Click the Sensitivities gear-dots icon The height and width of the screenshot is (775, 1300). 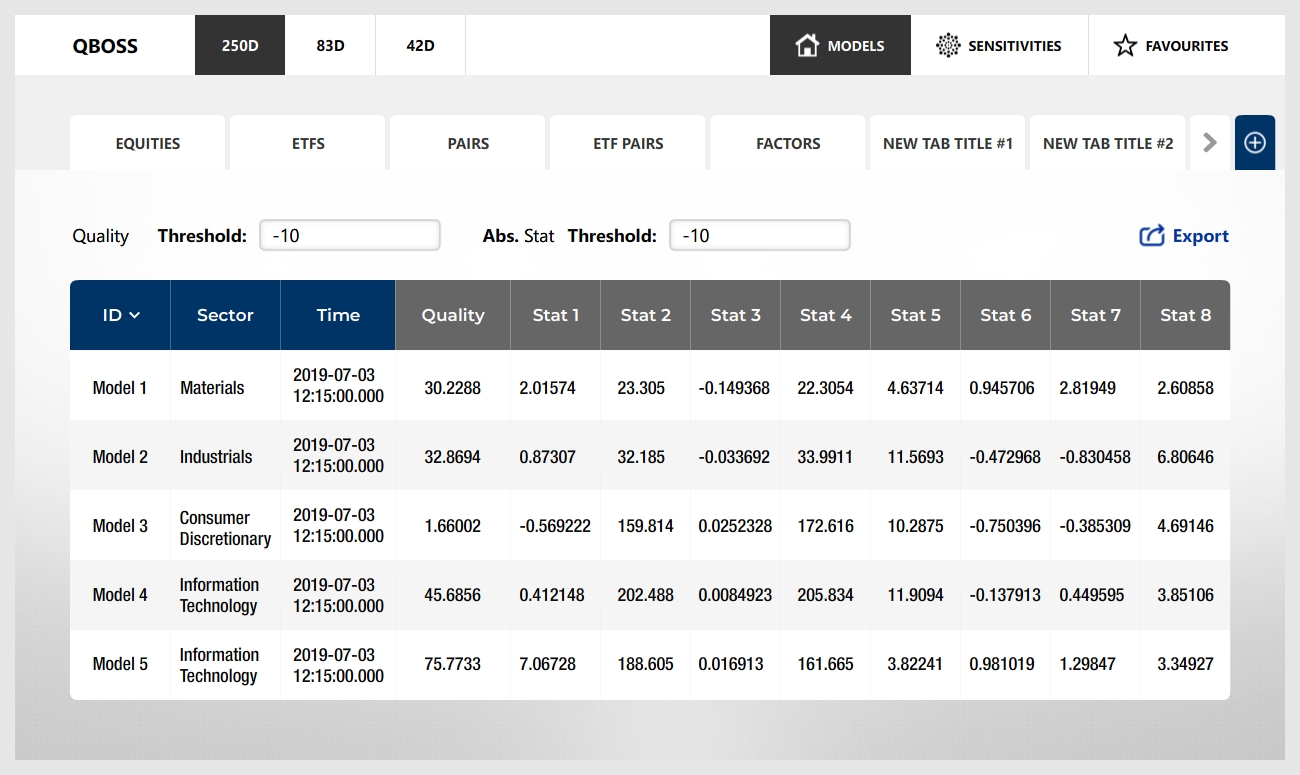tap(947, 45)
